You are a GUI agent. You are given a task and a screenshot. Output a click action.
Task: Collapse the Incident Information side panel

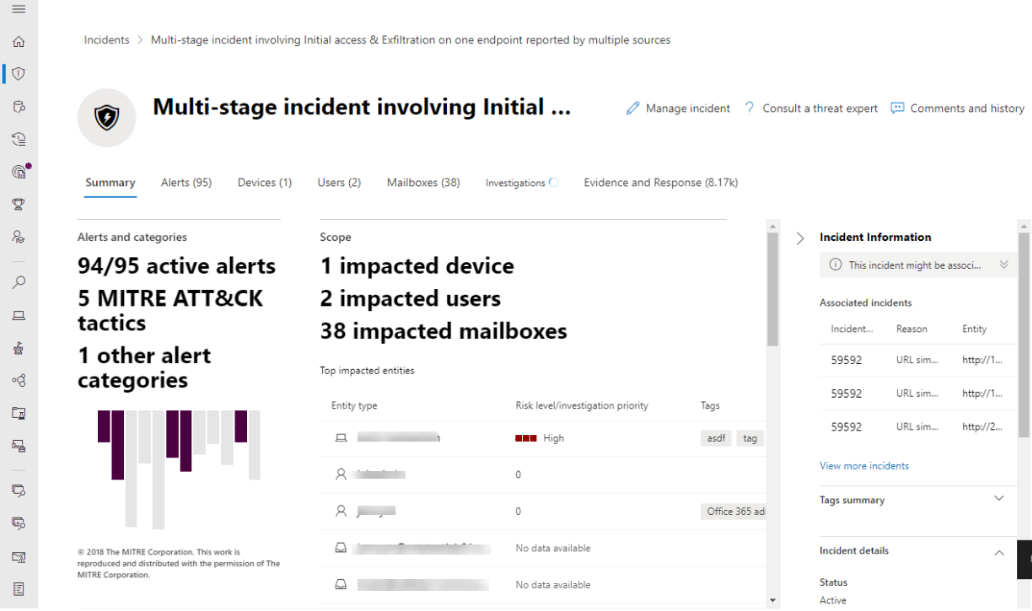click(800, 238)
